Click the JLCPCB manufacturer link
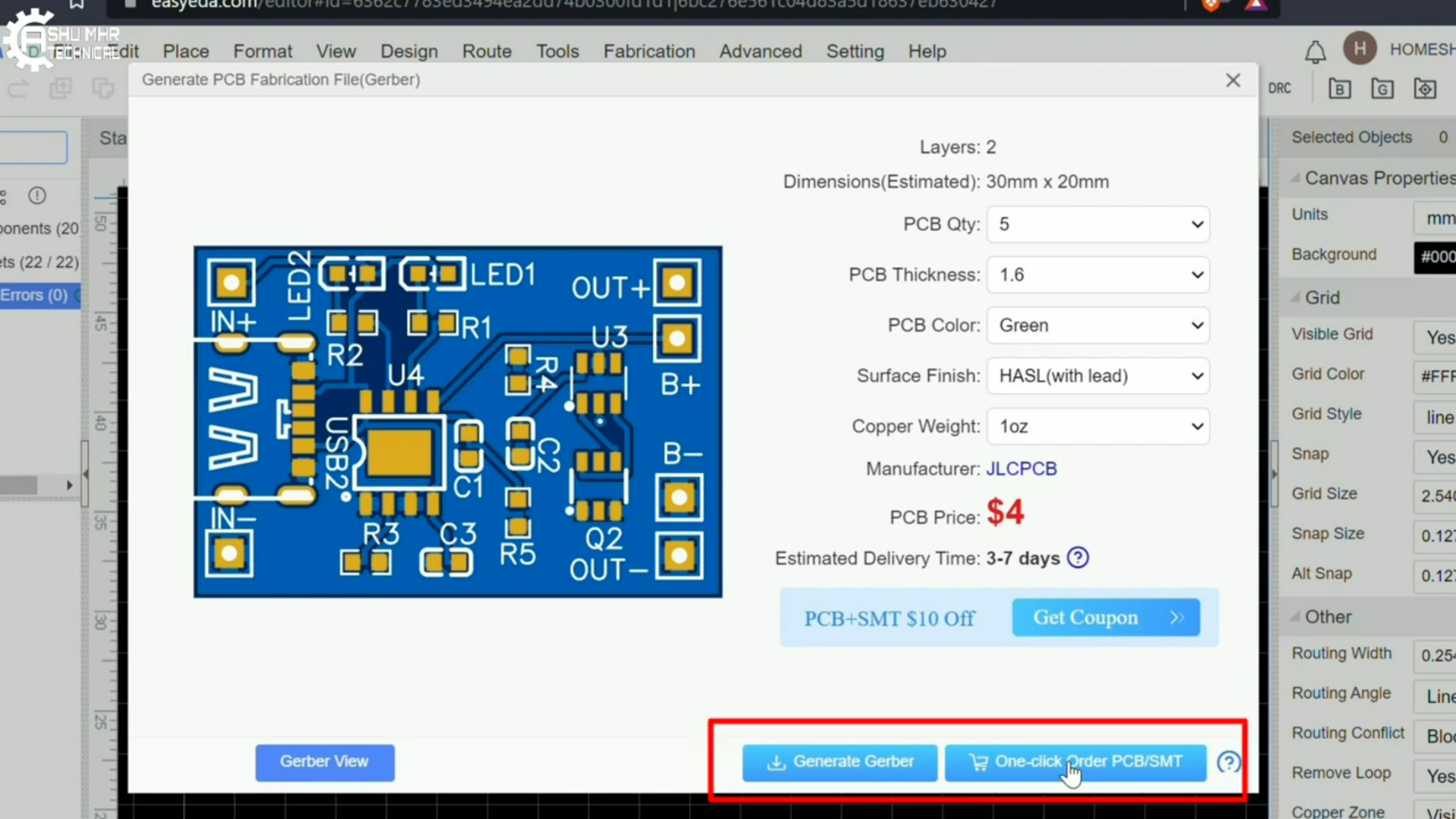This screenshot has height=819, width=1456. coord(1021,469)
